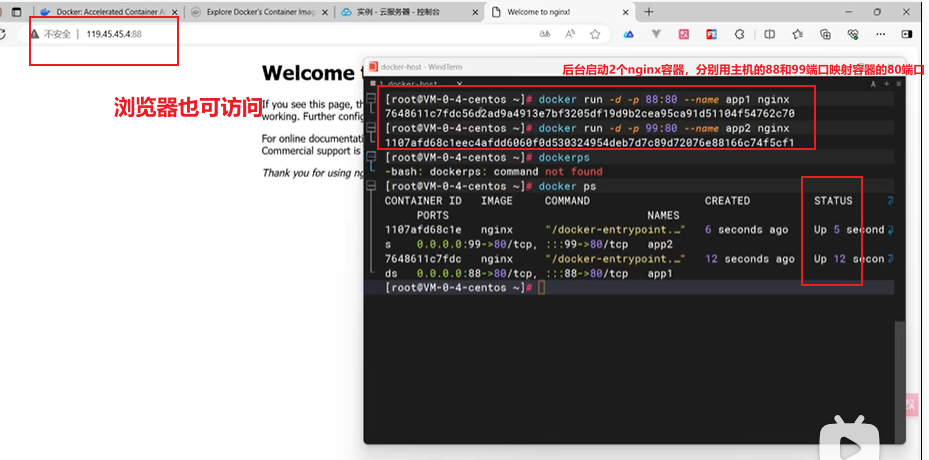Viewport: 929px width, 460px height.
Task: Close the Explore Docker's Container Images tab
Action: (324, 12)
